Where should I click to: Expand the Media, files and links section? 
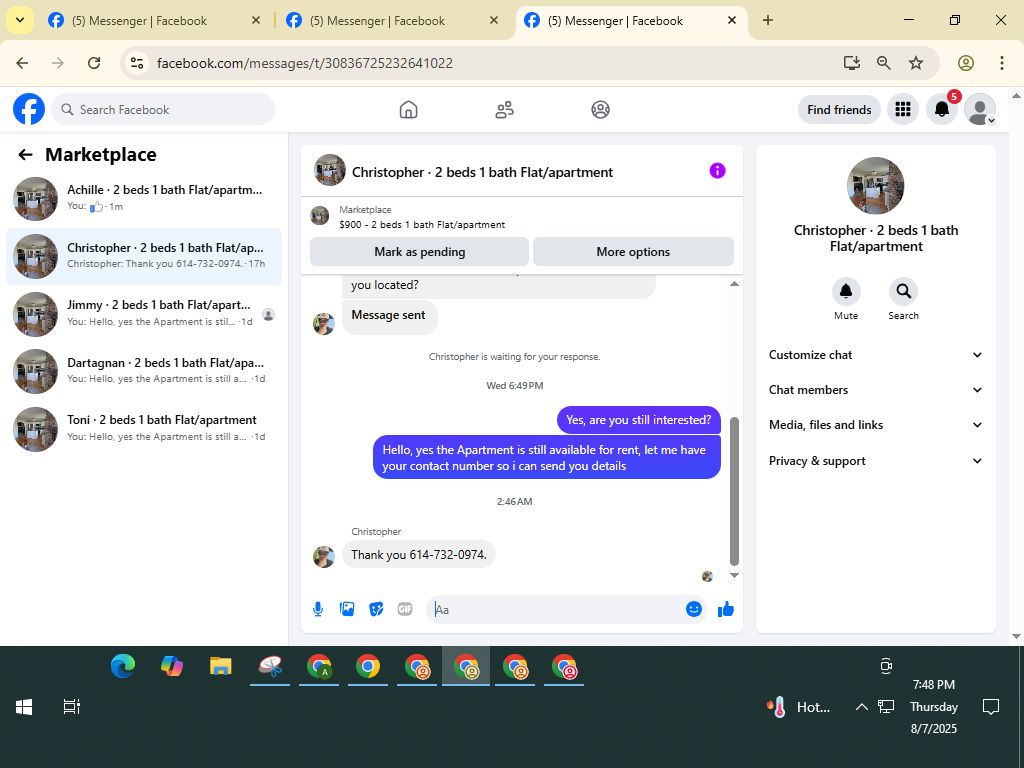coord(876,425)
